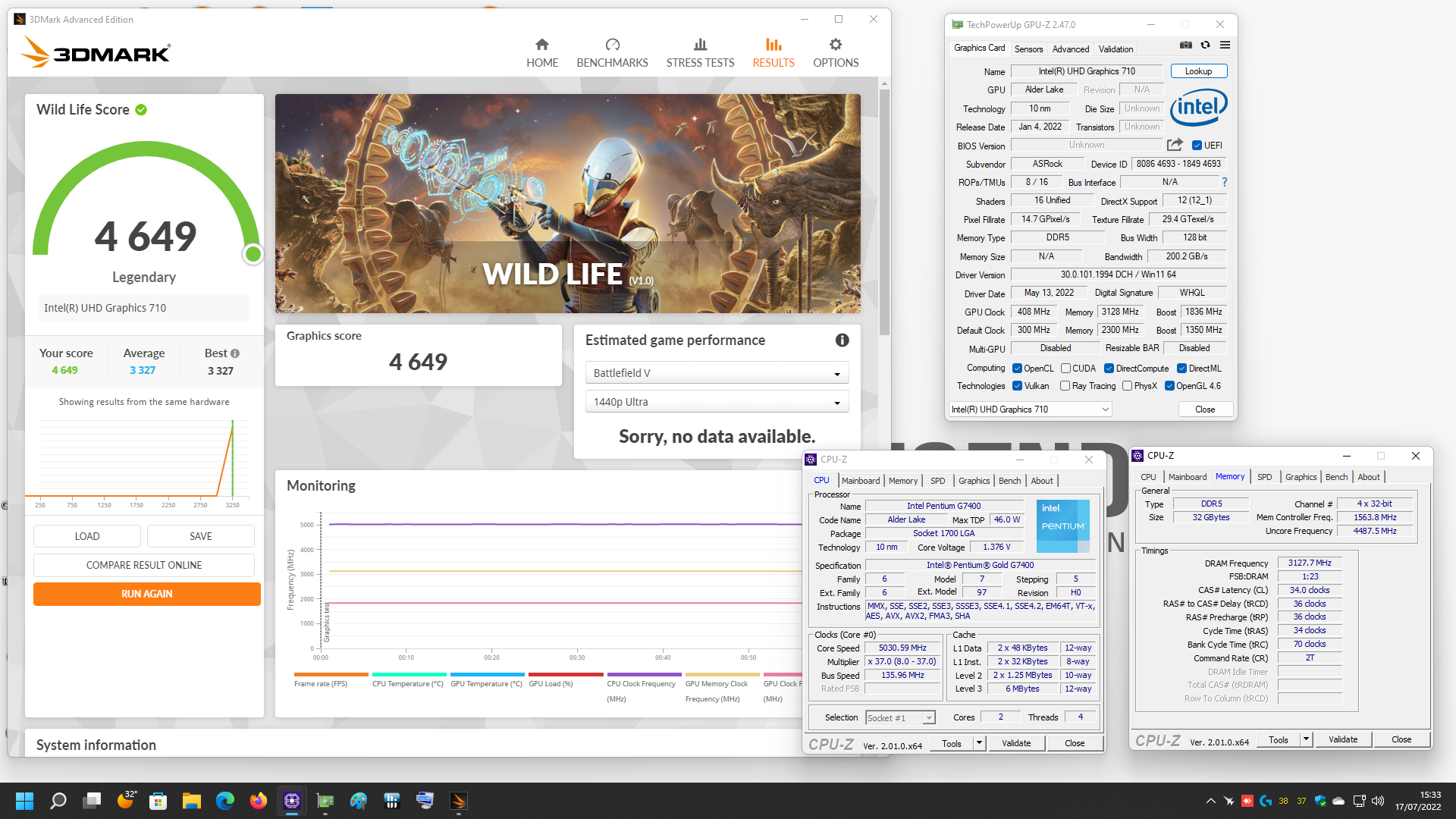Launch Microsoft Edge from taskbar
This screenshot has height=819, width=1456.
[225, 801]
